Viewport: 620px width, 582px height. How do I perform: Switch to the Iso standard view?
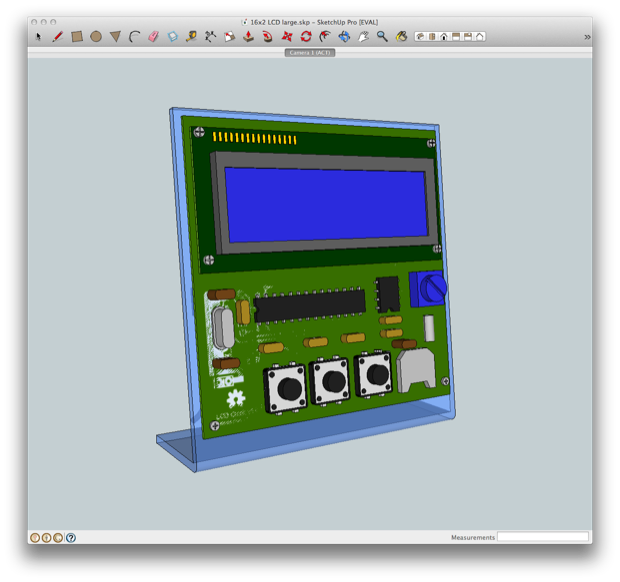(x=420, y=37)
